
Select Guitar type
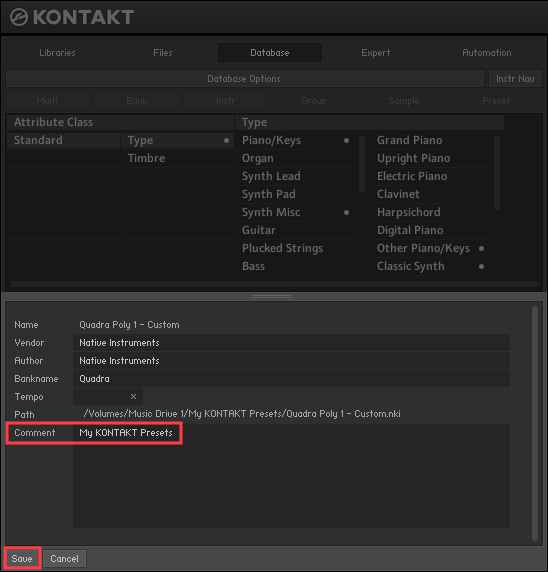295,230
